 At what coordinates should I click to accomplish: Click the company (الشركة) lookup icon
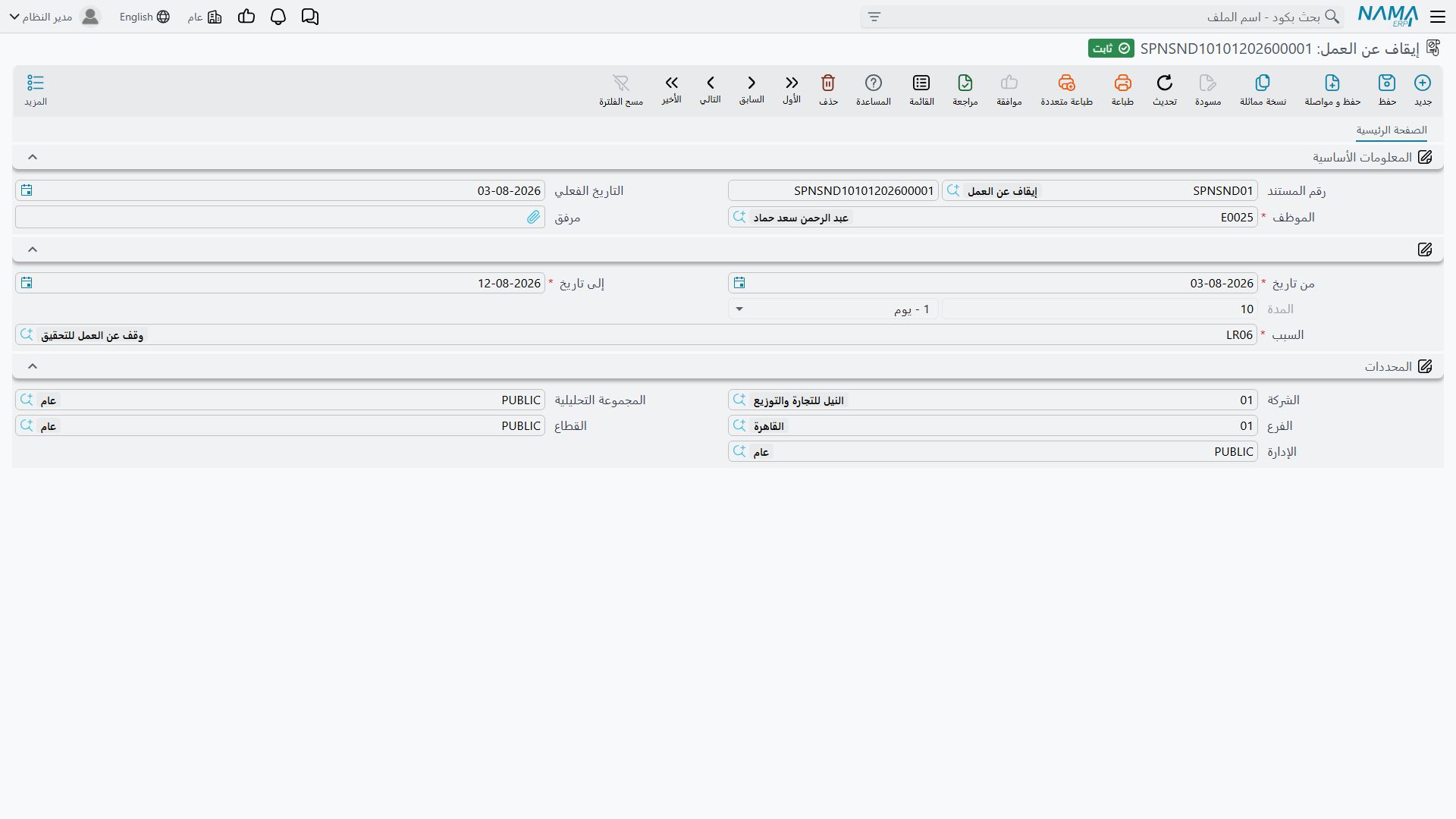coord(739,400)
